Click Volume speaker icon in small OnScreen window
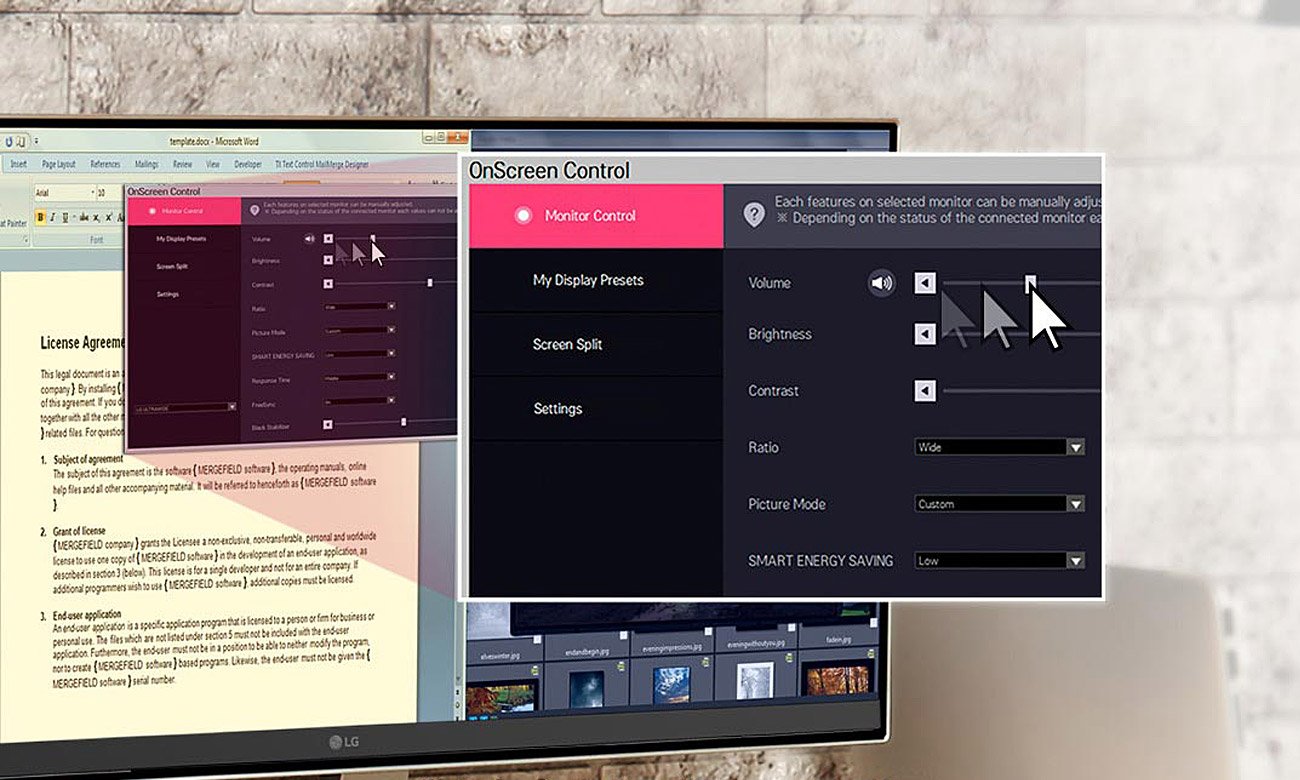This screenshot has height=780, width=1300. coord(309,239)
